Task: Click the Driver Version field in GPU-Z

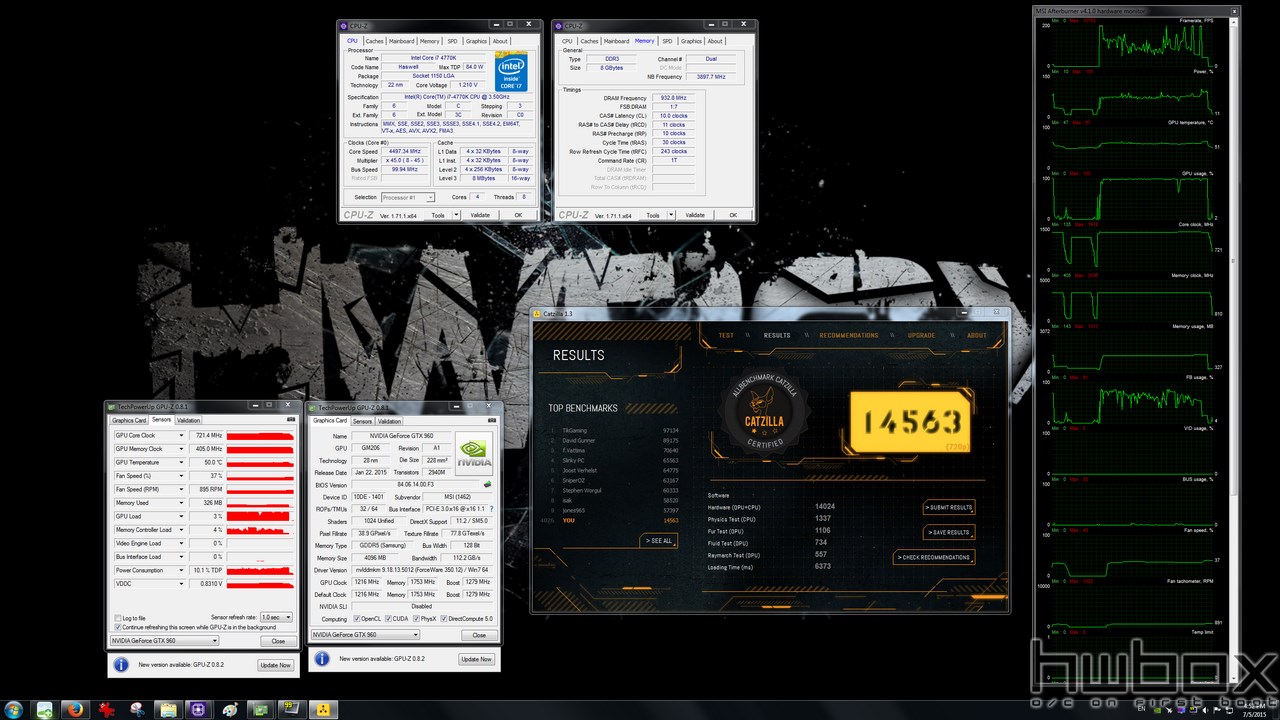Action: point(422,570)
